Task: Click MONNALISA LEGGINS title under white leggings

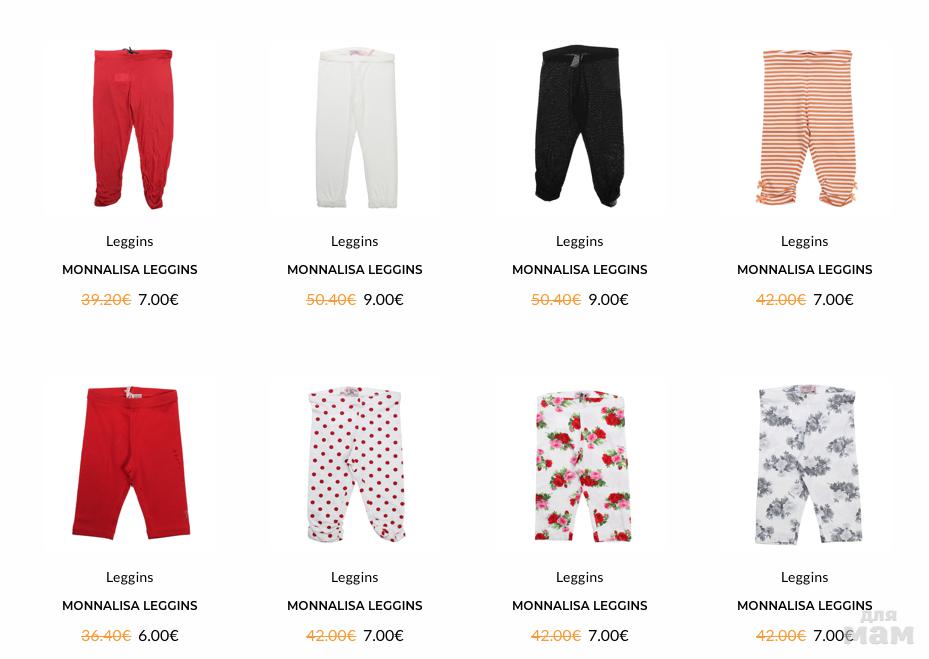Action: coord(355,270)
